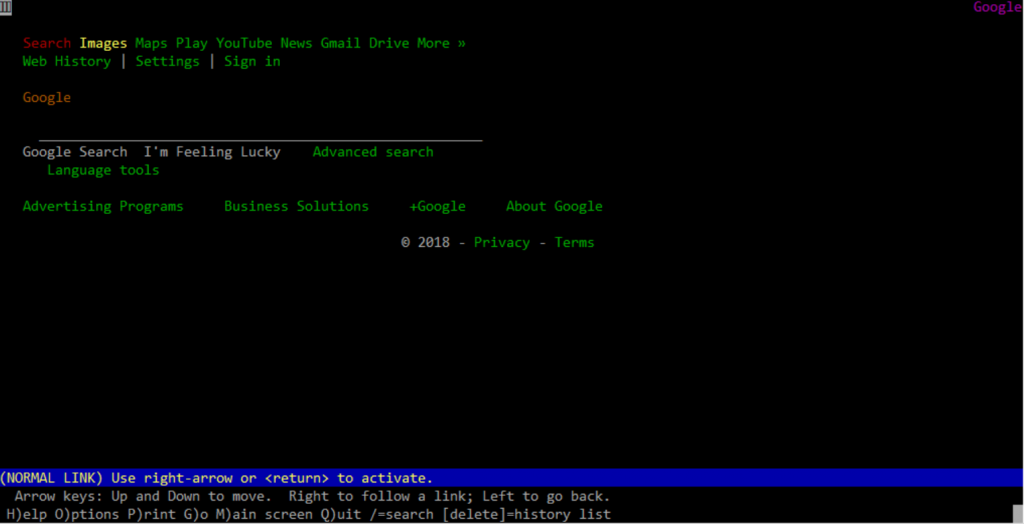Open the Advanced search link

(x=373, y=152)
